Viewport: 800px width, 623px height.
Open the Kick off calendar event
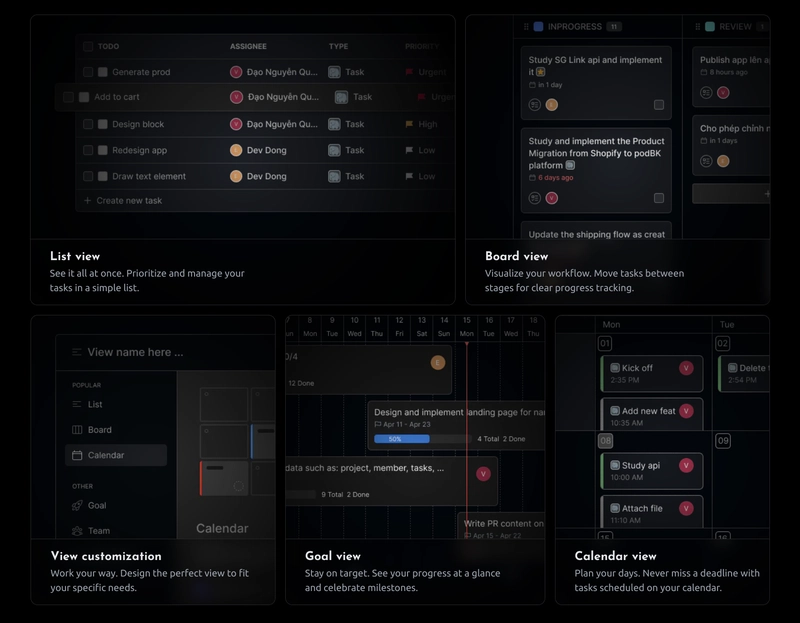(652, 373)
